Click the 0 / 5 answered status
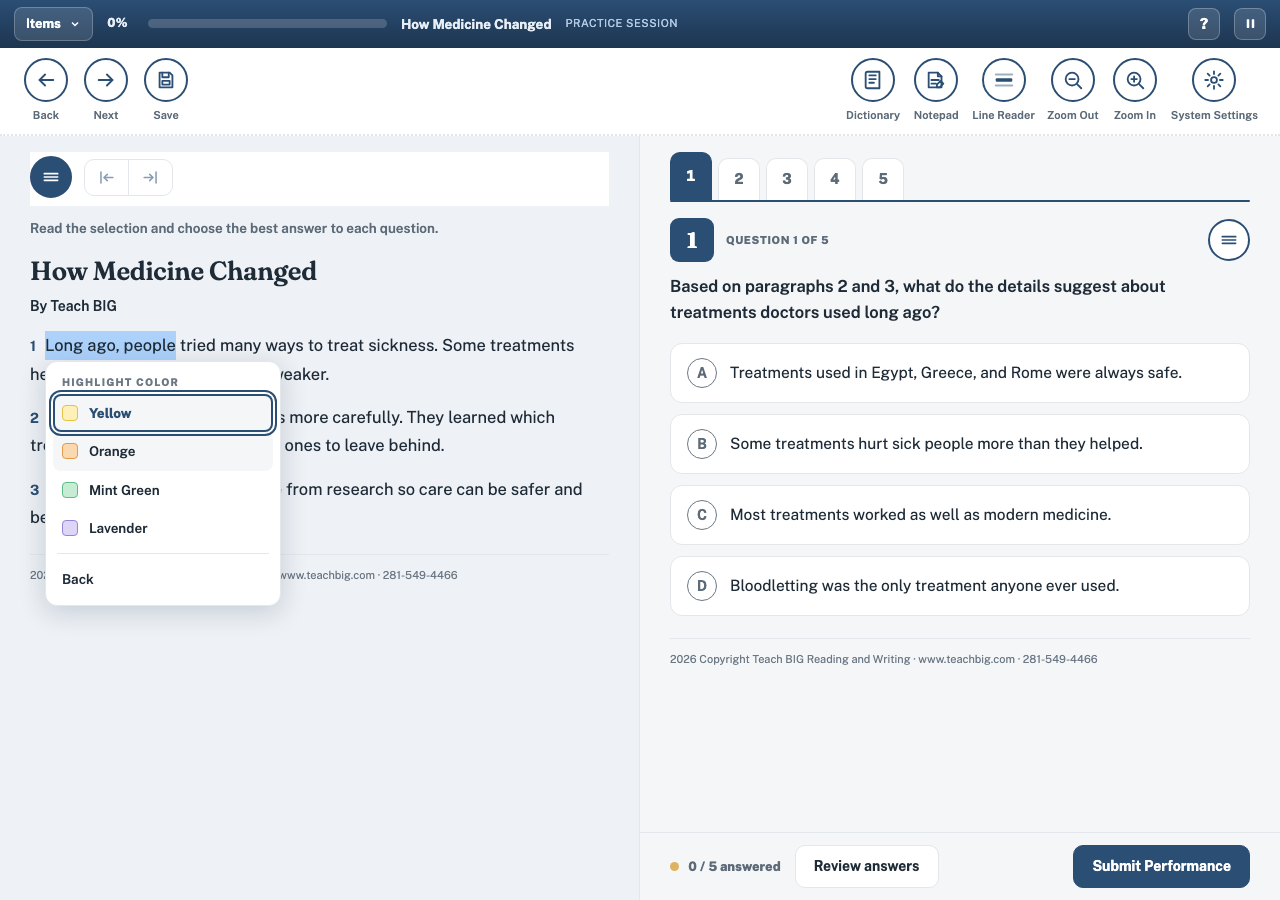The image size is (1280, 900). click(725, 867)
